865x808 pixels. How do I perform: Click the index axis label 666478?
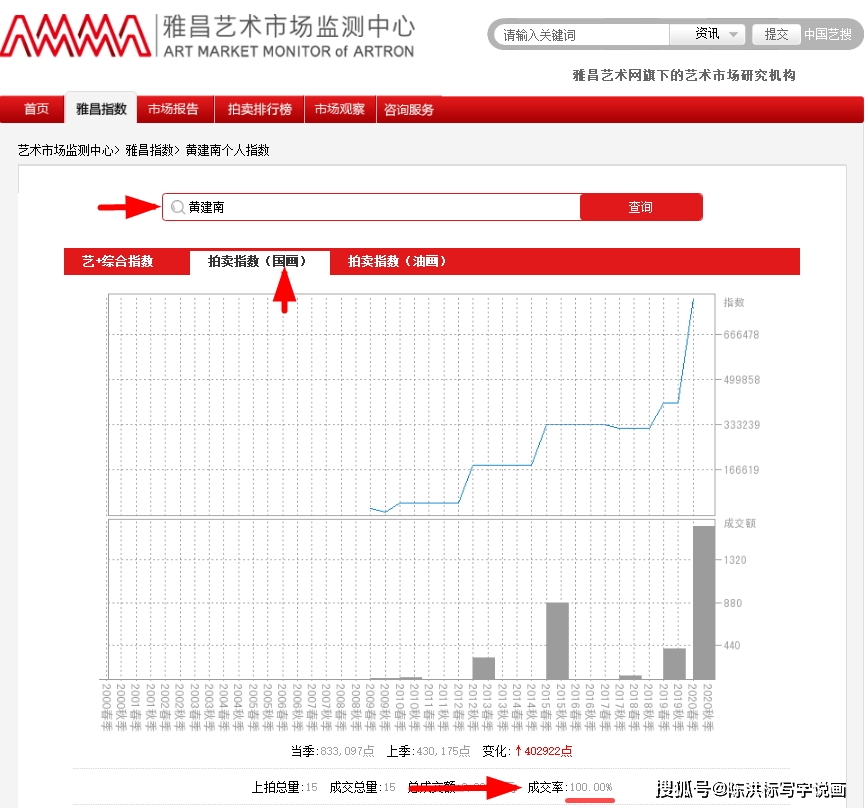point(741,335)
